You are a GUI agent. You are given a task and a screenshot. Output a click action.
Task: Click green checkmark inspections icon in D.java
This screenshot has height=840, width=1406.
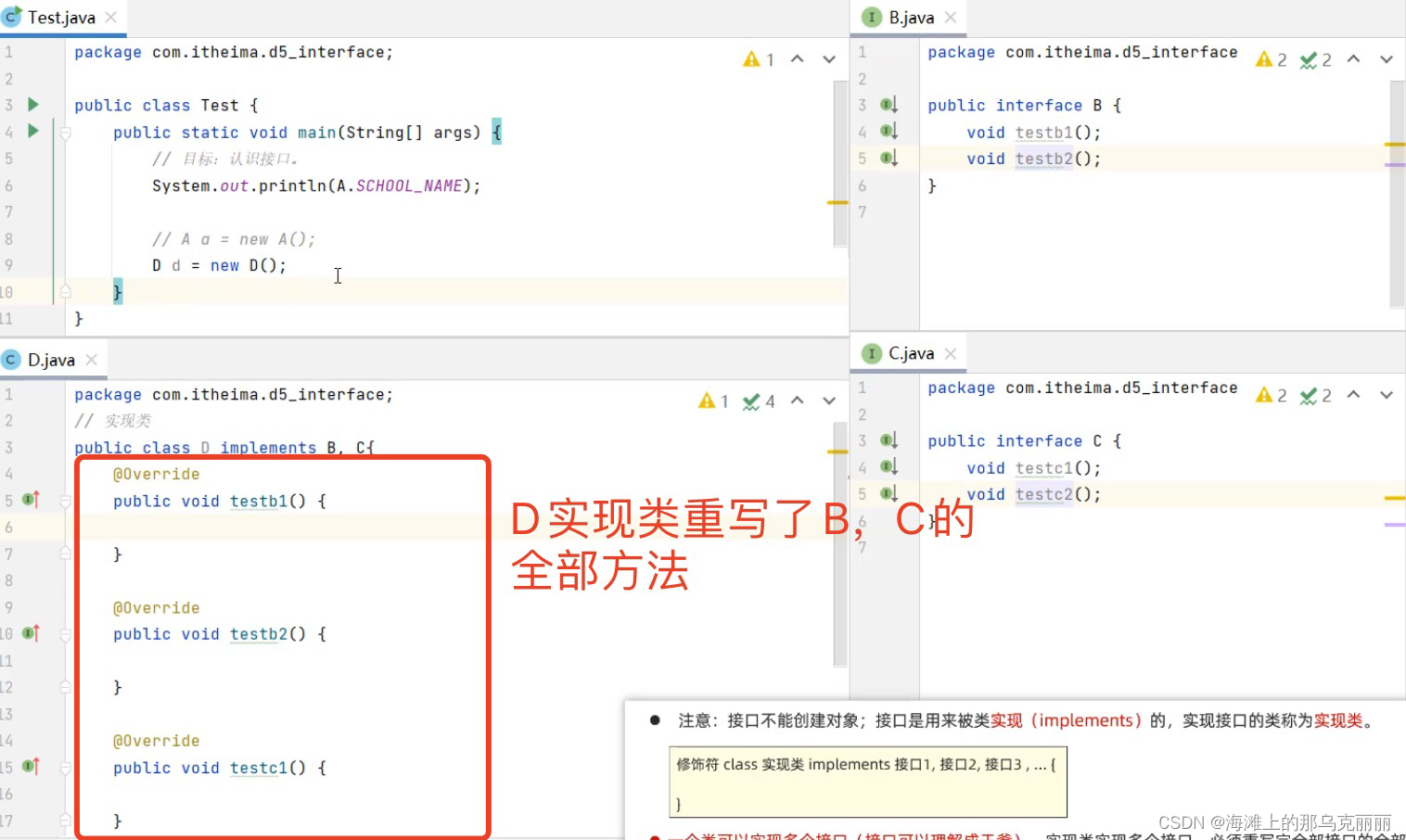(x=751, y=401)
